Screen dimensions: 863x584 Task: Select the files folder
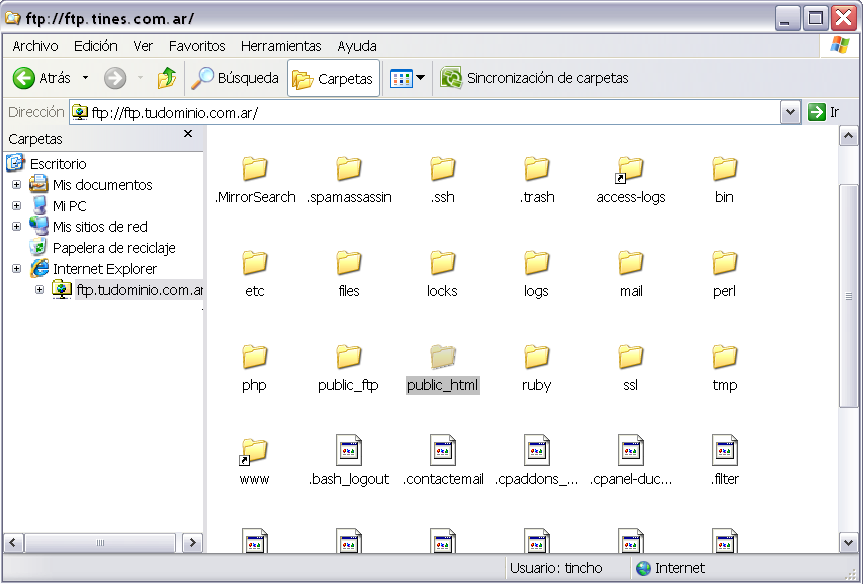pyautogui.click(x=349, y=274)
